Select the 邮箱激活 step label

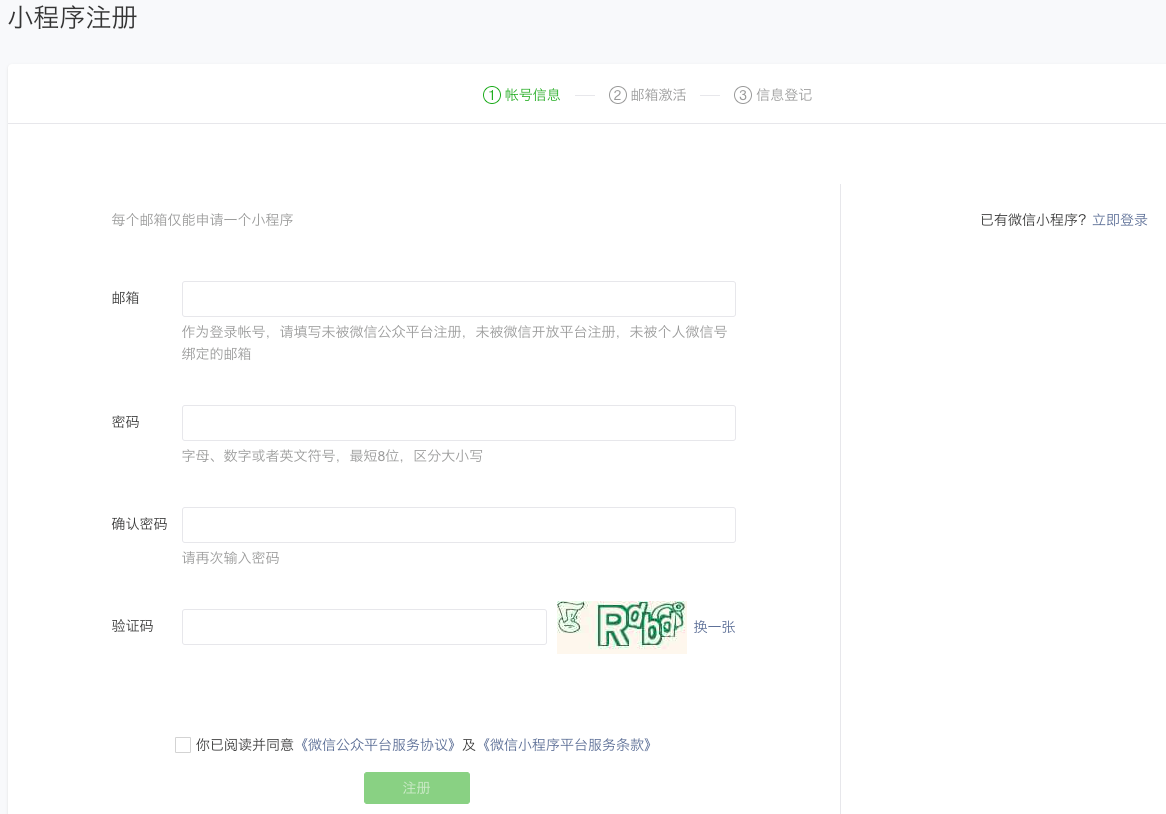click(658, 95)
